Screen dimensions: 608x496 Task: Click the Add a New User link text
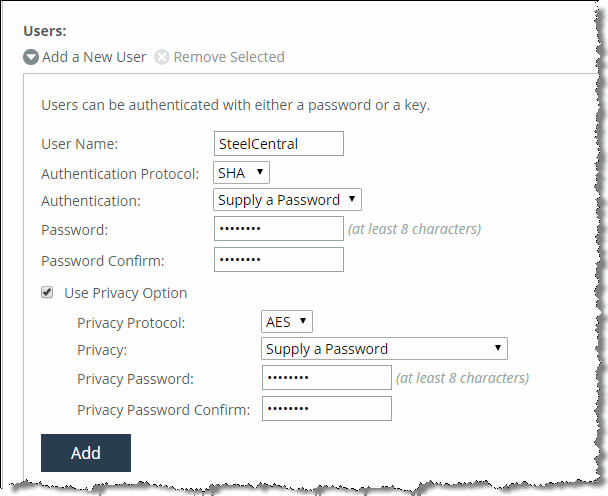94,57
